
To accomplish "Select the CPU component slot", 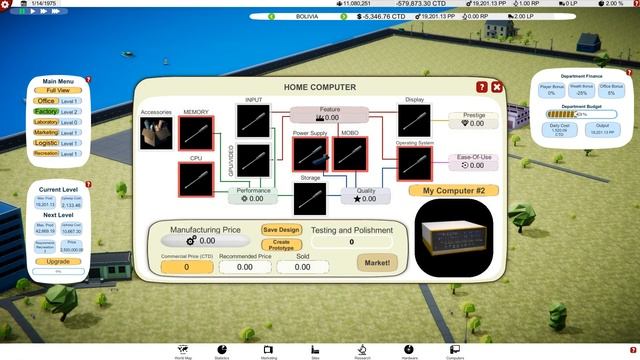I will coord(196,180).
